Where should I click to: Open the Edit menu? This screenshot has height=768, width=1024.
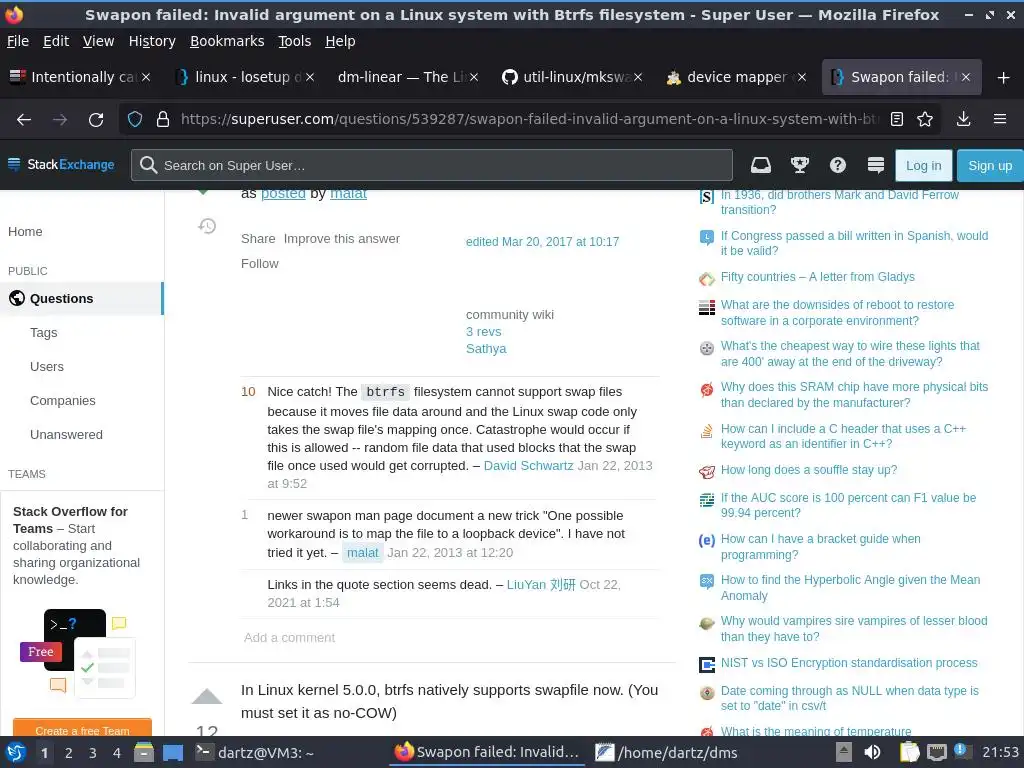56,41
